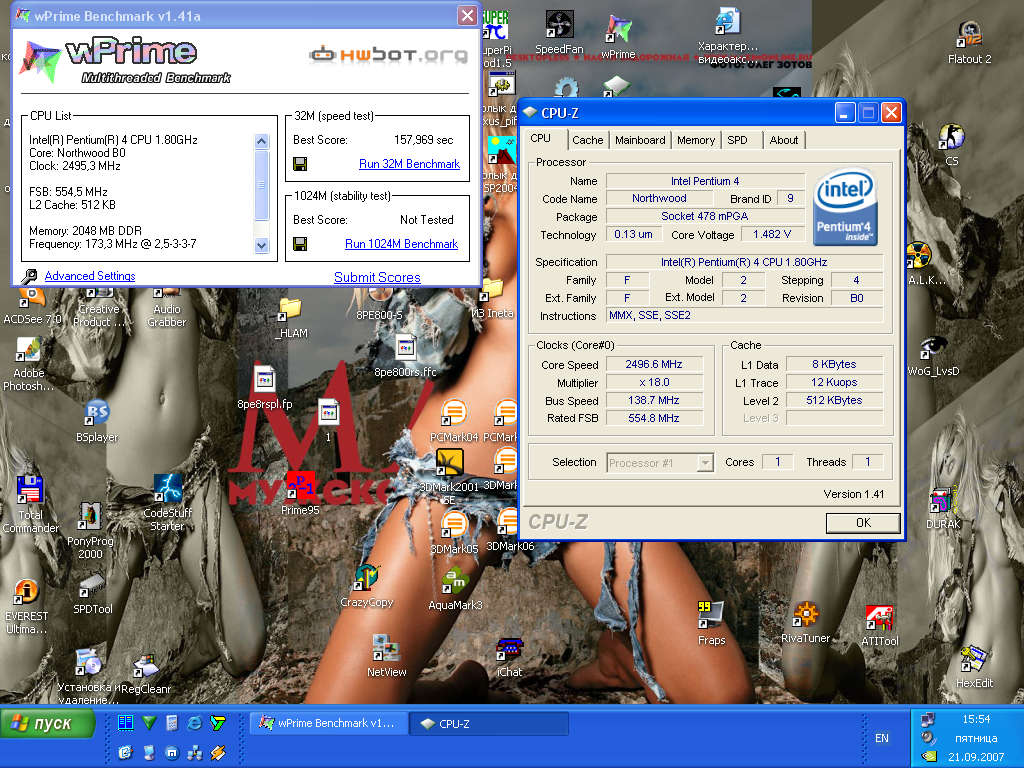Open the SPDTool desktop icon
The width and height of the screenshot is (1024, 768).
point(92,593)
